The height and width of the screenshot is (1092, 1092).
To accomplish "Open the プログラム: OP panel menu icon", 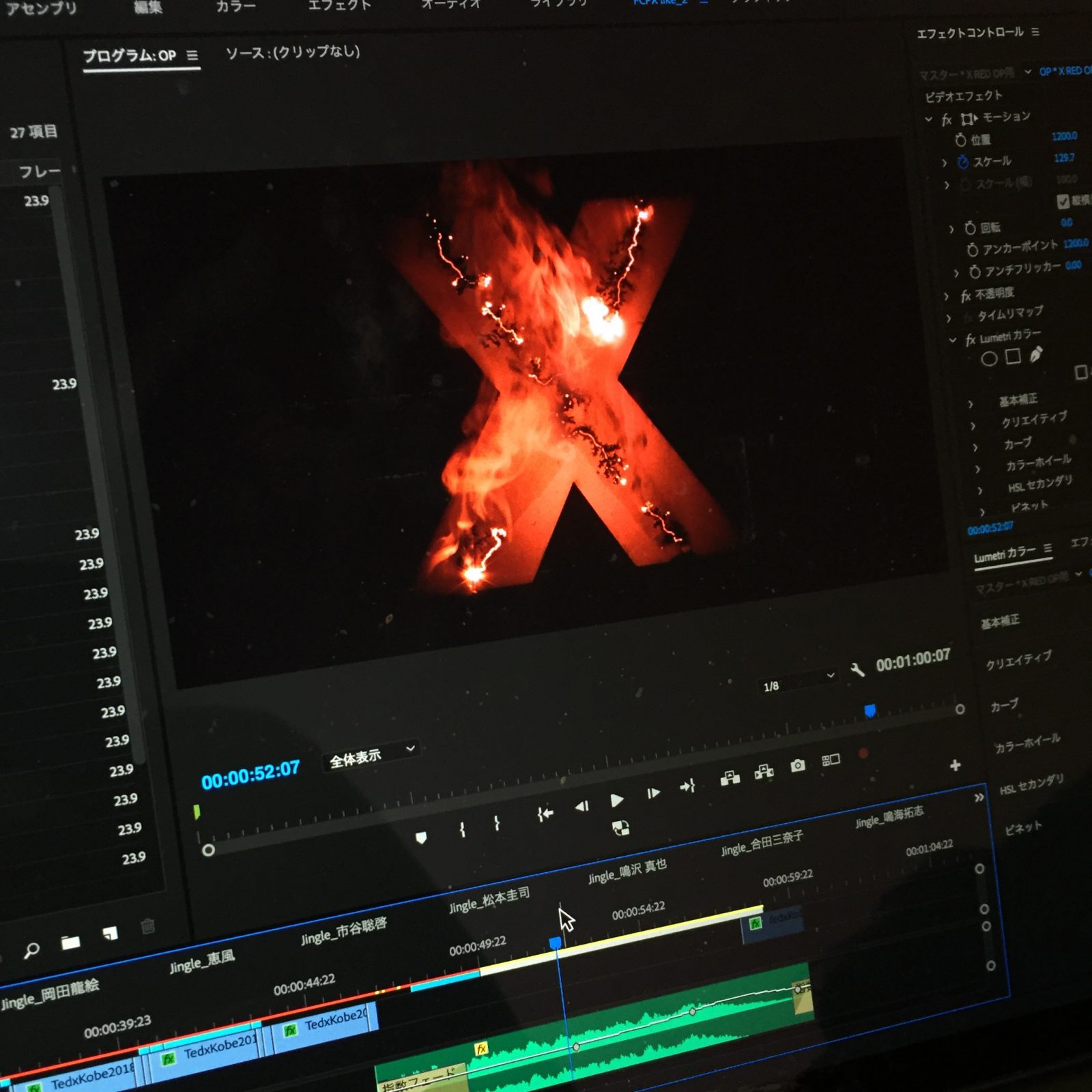I will pos(192,55).
